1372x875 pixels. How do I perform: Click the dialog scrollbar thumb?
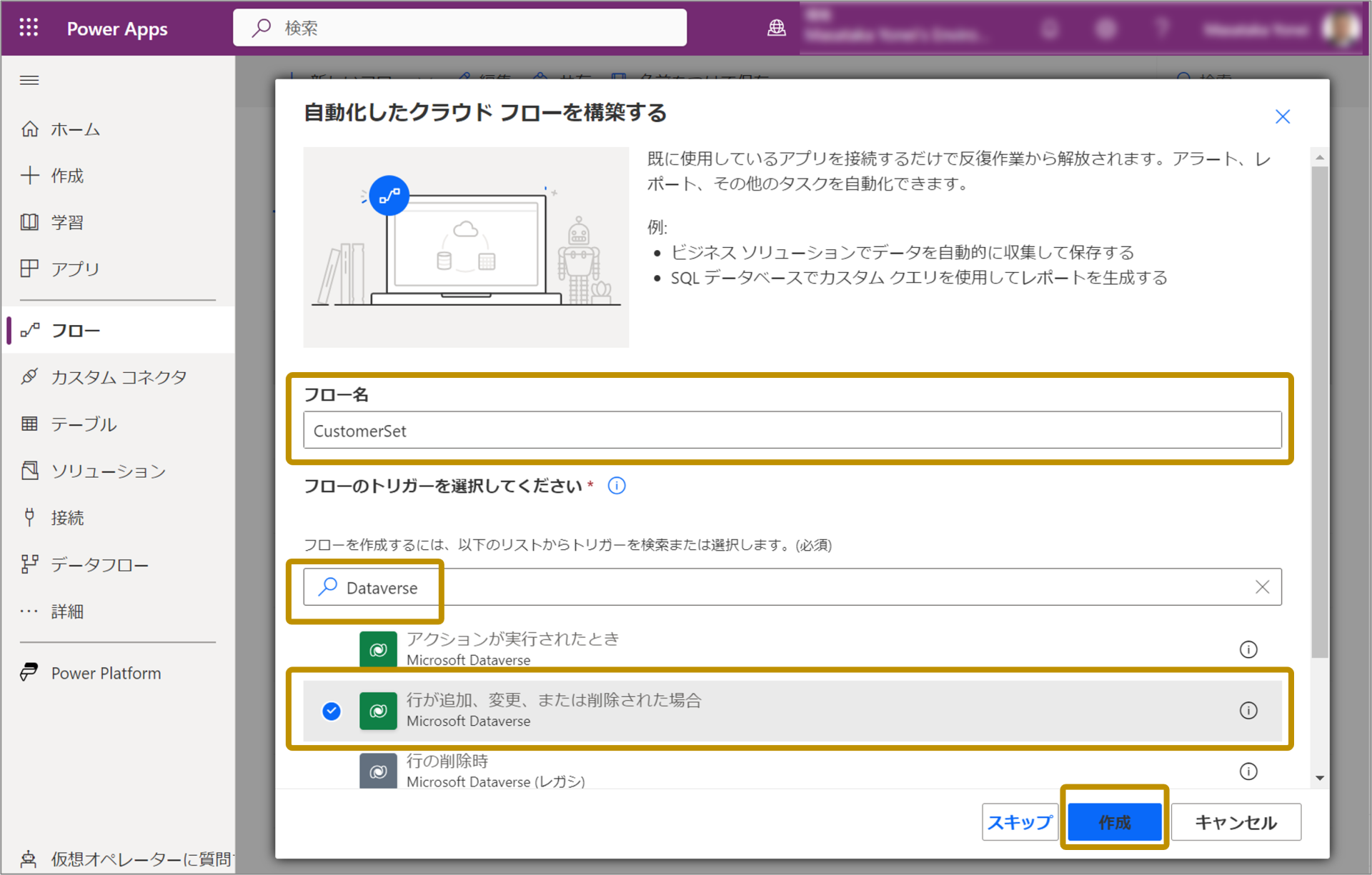1320,412
